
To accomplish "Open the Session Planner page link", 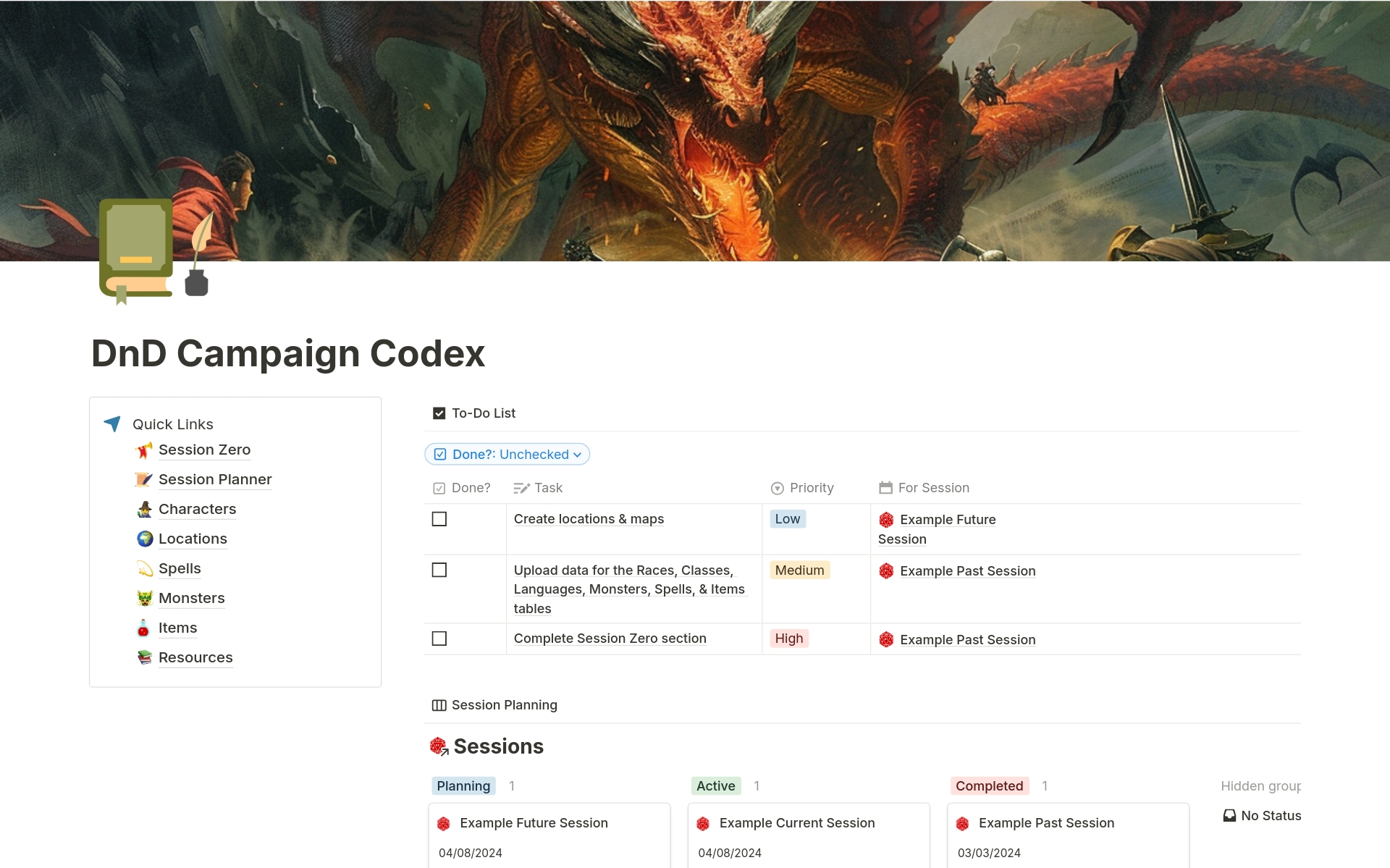I will click(x=214, y=479).
